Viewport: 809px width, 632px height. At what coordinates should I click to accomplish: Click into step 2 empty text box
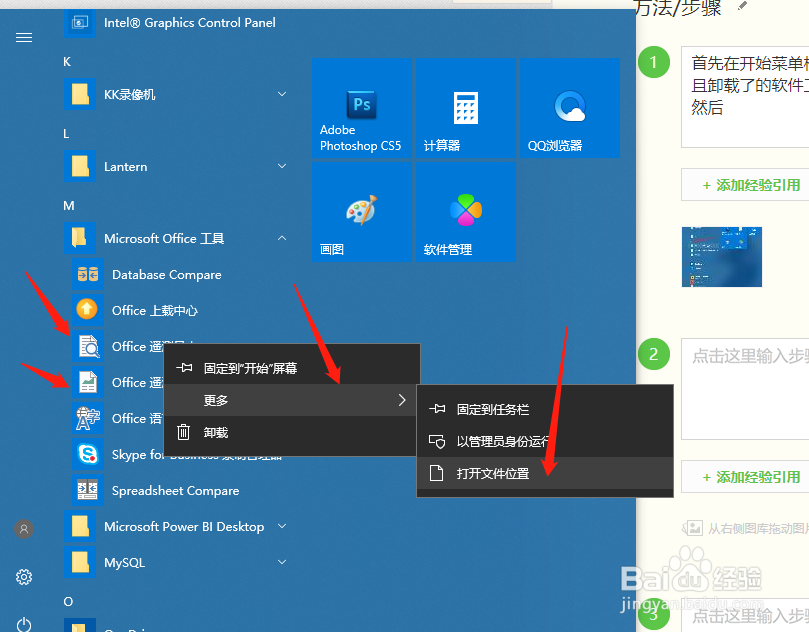746,389
